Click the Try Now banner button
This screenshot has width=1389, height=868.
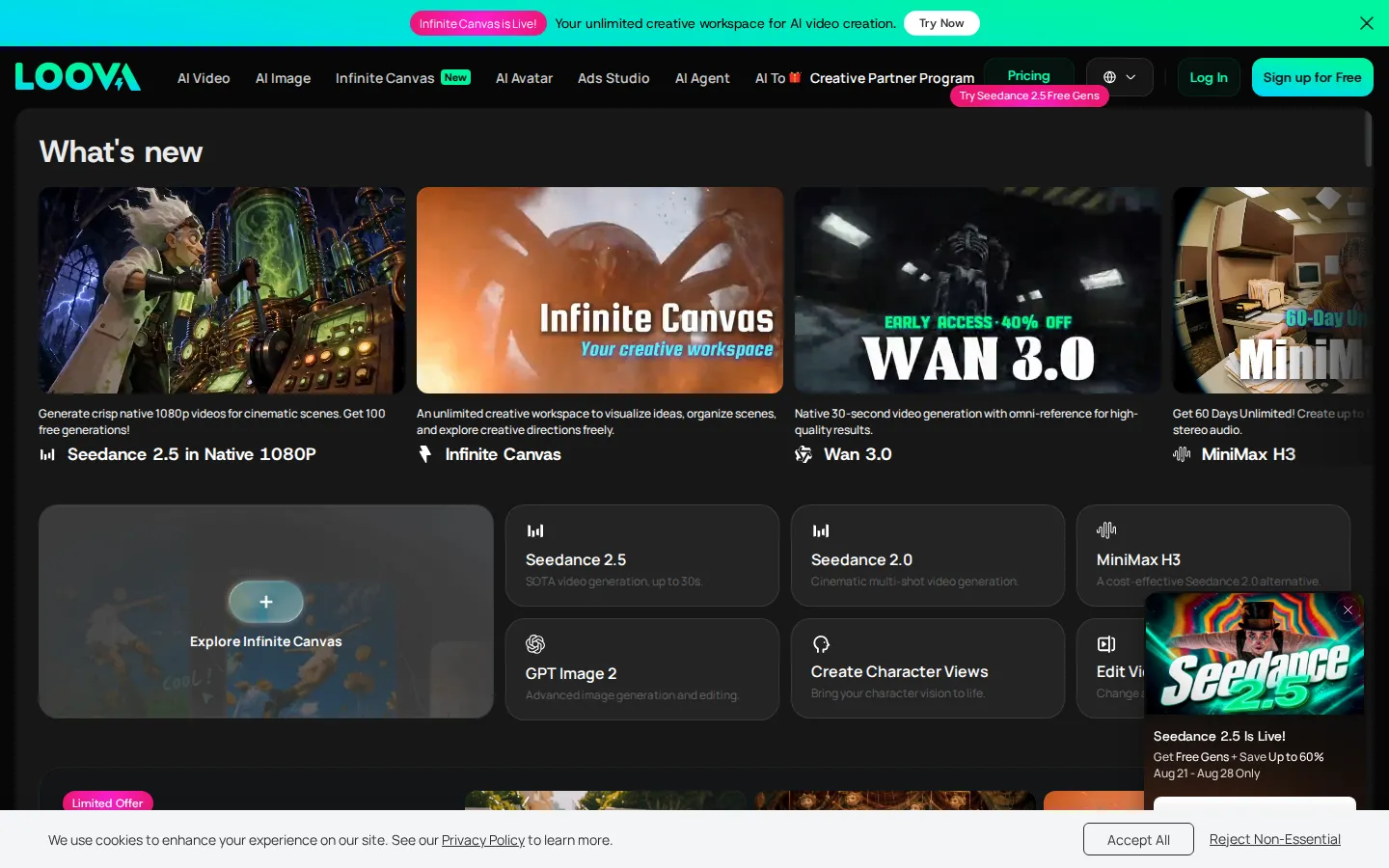click(x=941, y=23)
